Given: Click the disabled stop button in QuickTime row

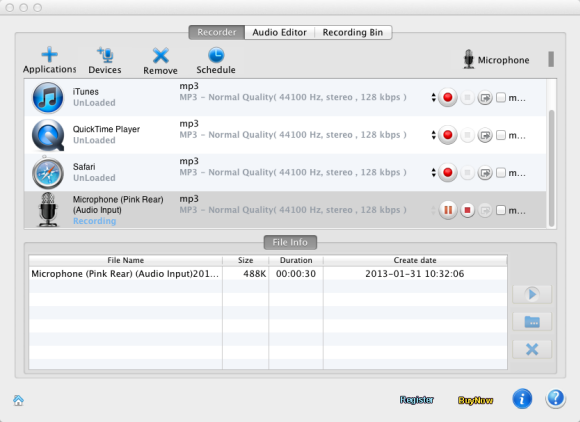Looking at the screenshot, I should (468, 135).
